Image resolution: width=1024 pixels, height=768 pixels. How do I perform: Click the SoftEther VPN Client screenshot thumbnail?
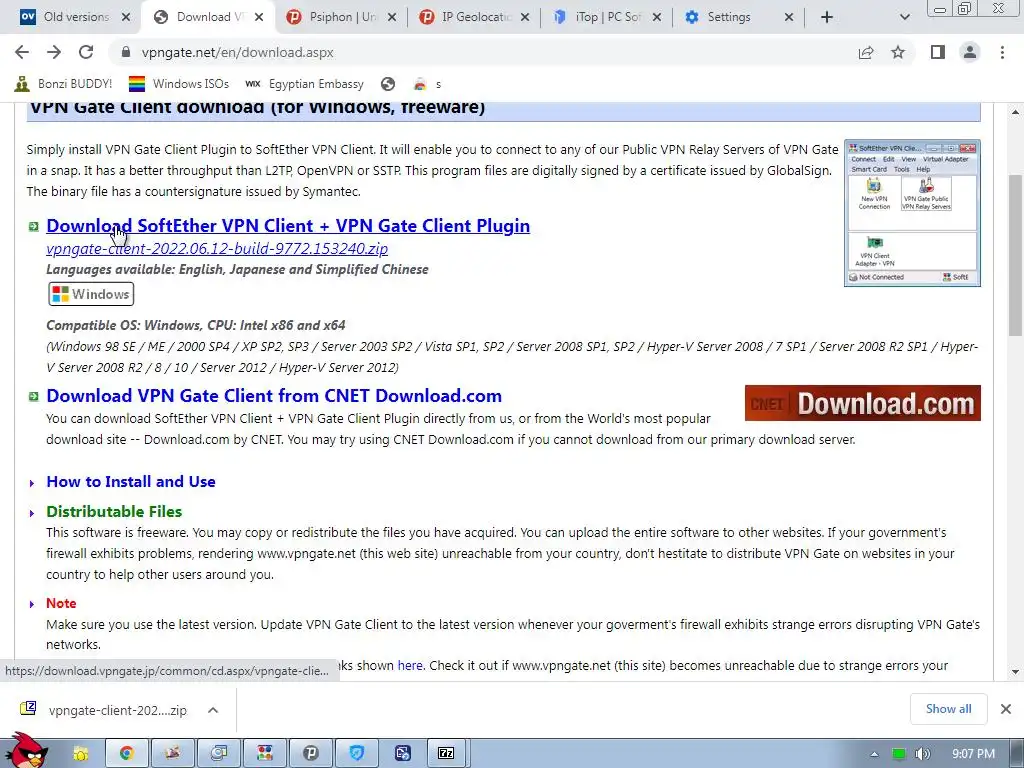click(912, 213)
